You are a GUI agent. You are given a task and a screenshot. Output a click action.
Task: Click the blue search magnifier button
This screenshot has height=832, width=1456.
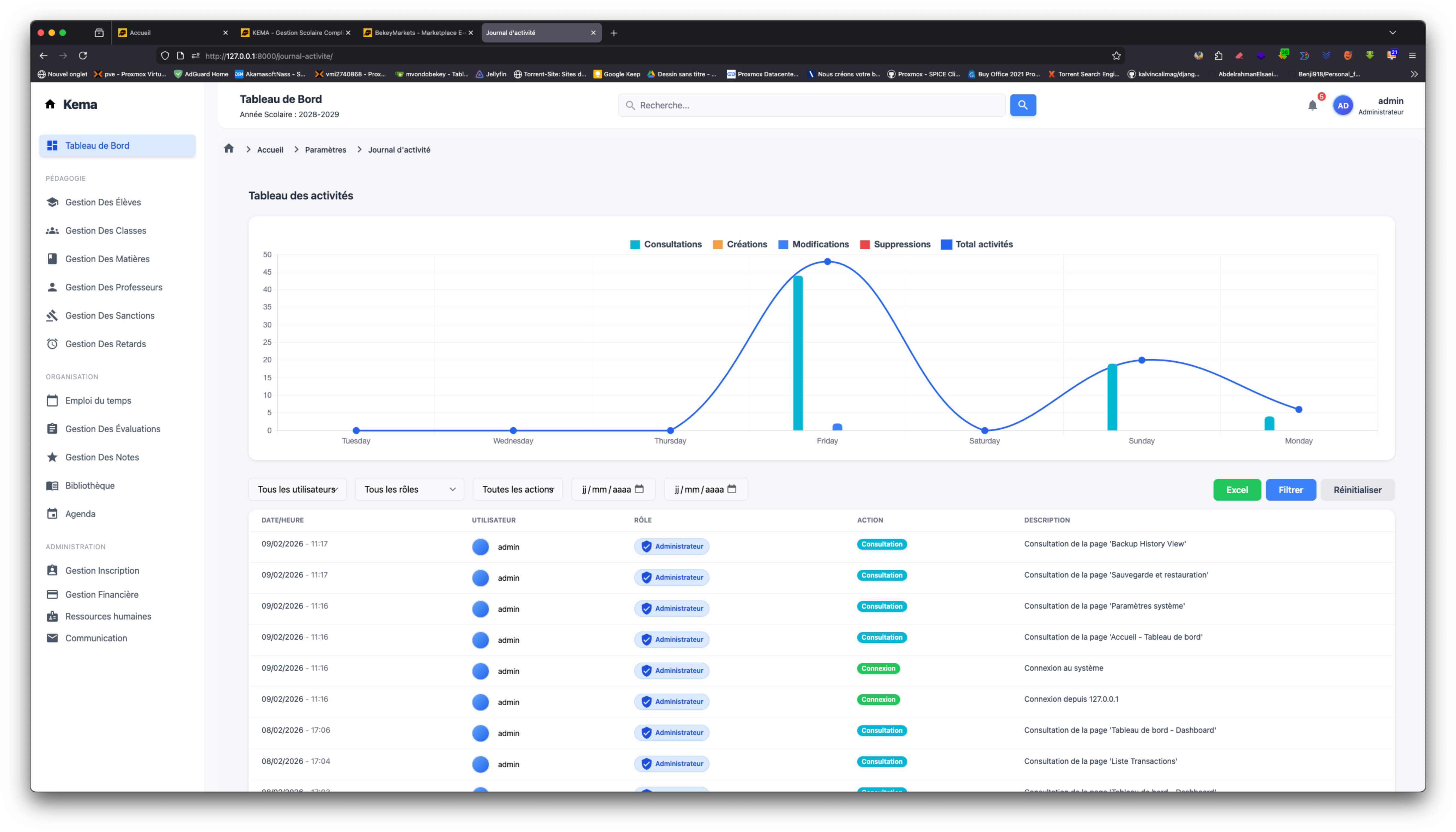click(x=1022, y=105)
